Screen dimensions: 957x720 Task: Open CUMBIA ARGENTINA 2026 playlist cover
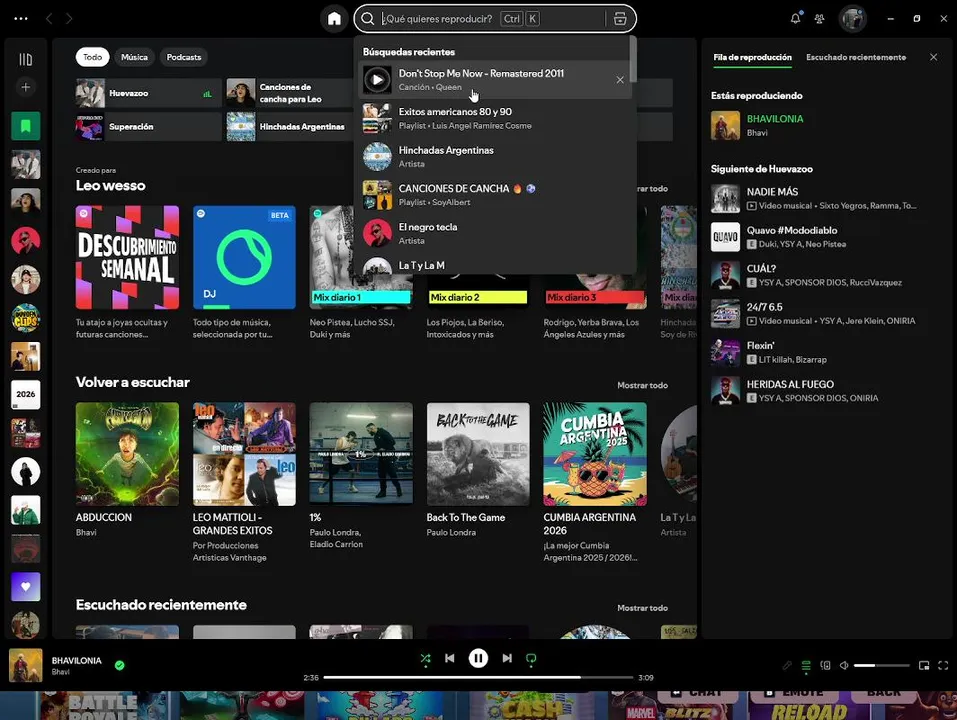click(595, 453)
